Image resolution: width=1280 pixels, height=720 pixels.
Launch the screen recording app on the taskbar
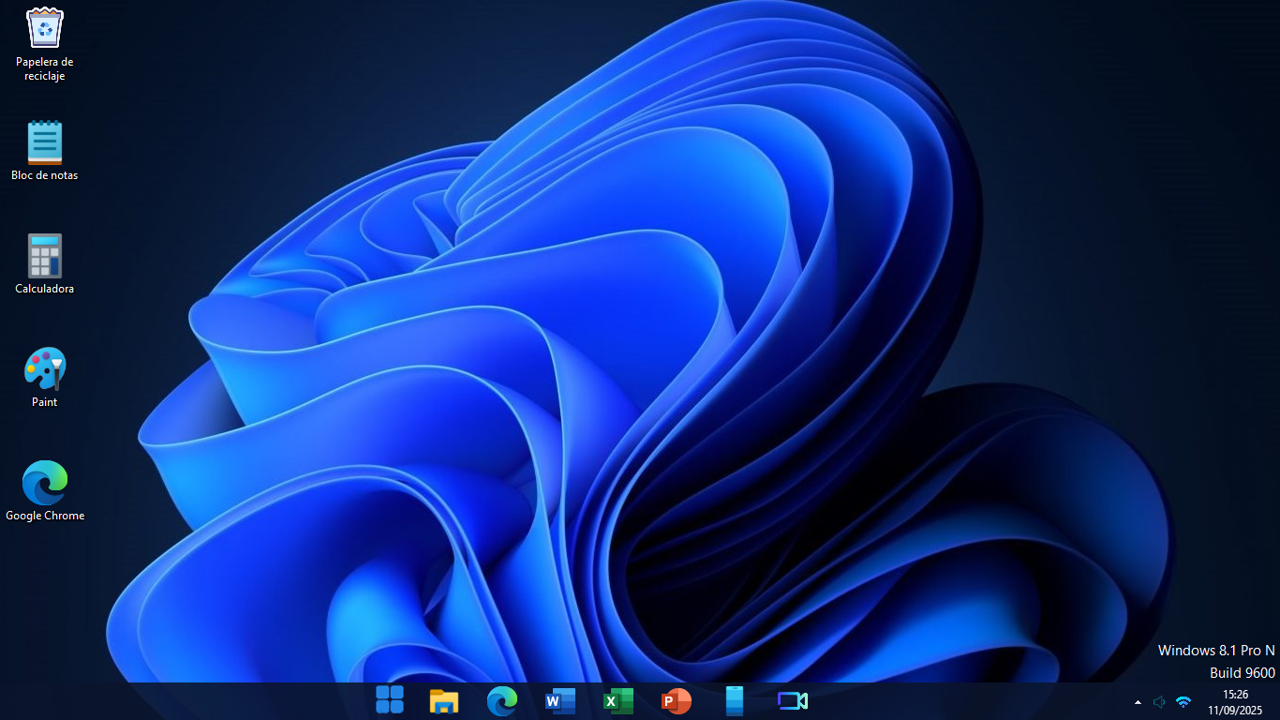tap(792, 701)
